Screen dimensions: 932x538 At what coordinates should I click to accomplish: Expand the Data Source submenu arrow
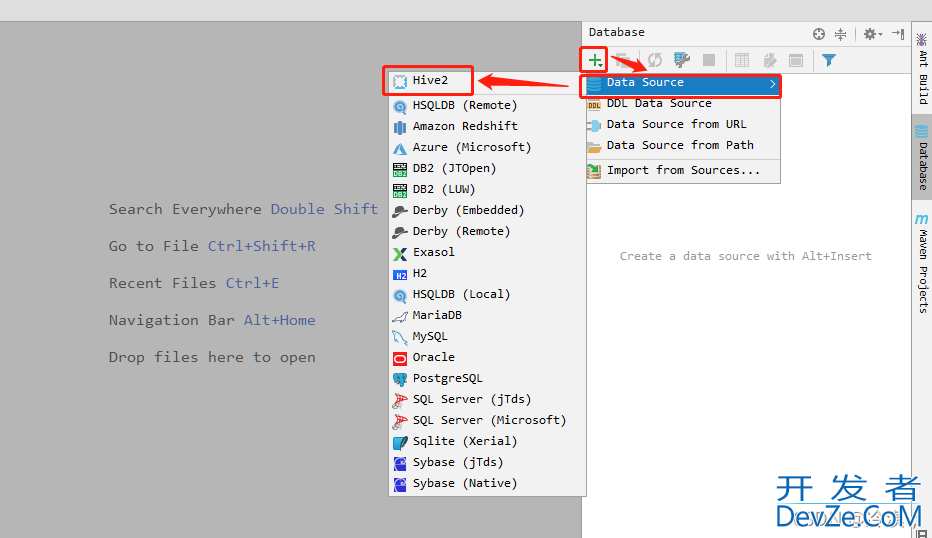pyautogui.click(x=772, y=84)
